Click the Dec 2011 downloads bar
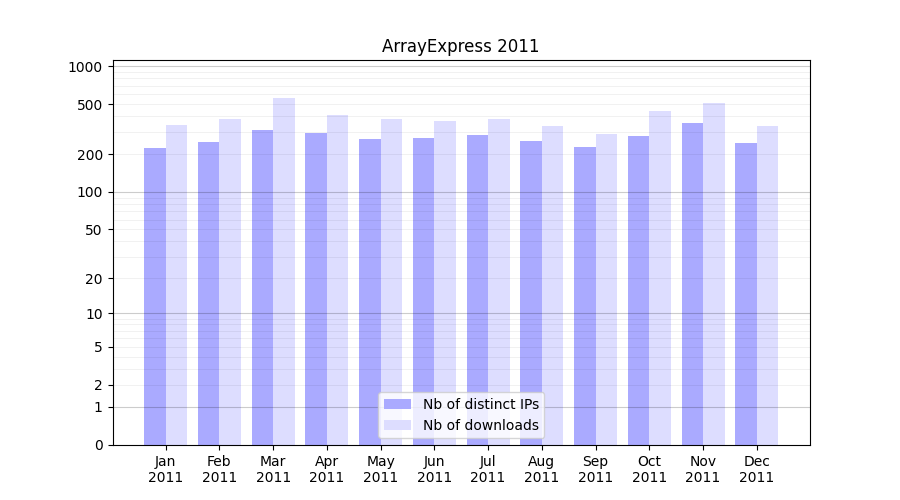This screenshot has height=500, width=900. 767,285
